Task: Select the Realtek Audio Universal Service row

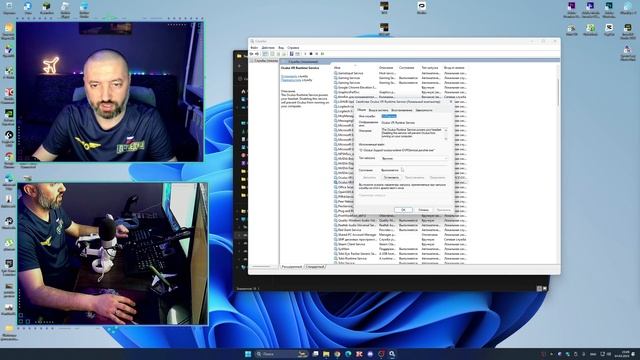Action: pos(400,225)
